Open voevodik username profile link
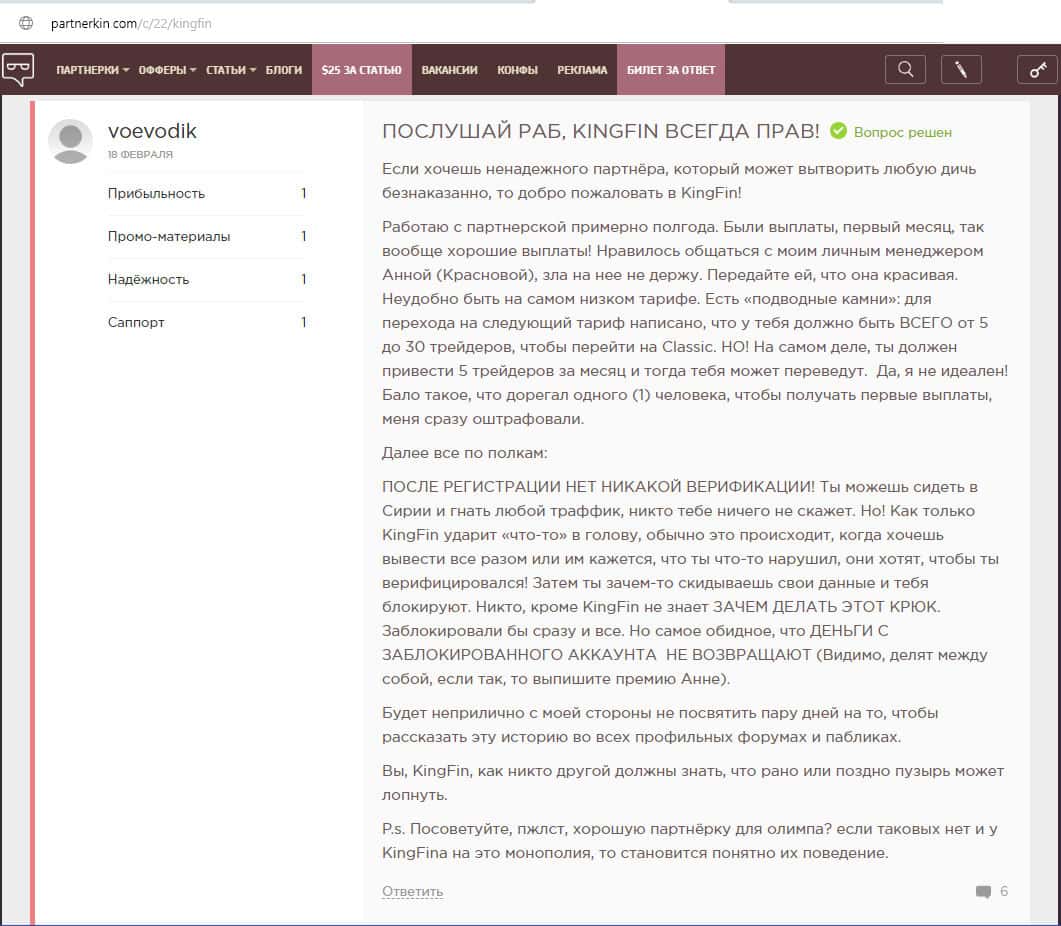Viewport: 1061px width, 926px height. pos(152,131)
